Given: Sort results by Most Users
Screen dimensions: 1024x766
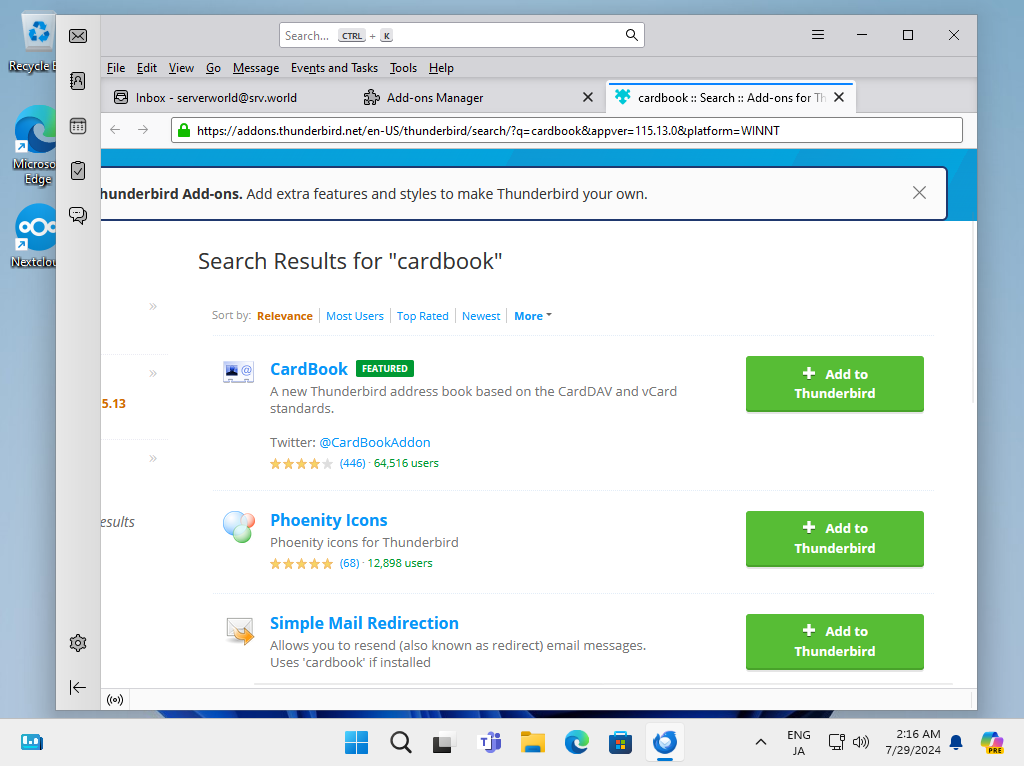Looking at the screenshot, I should tap(355, 316).
